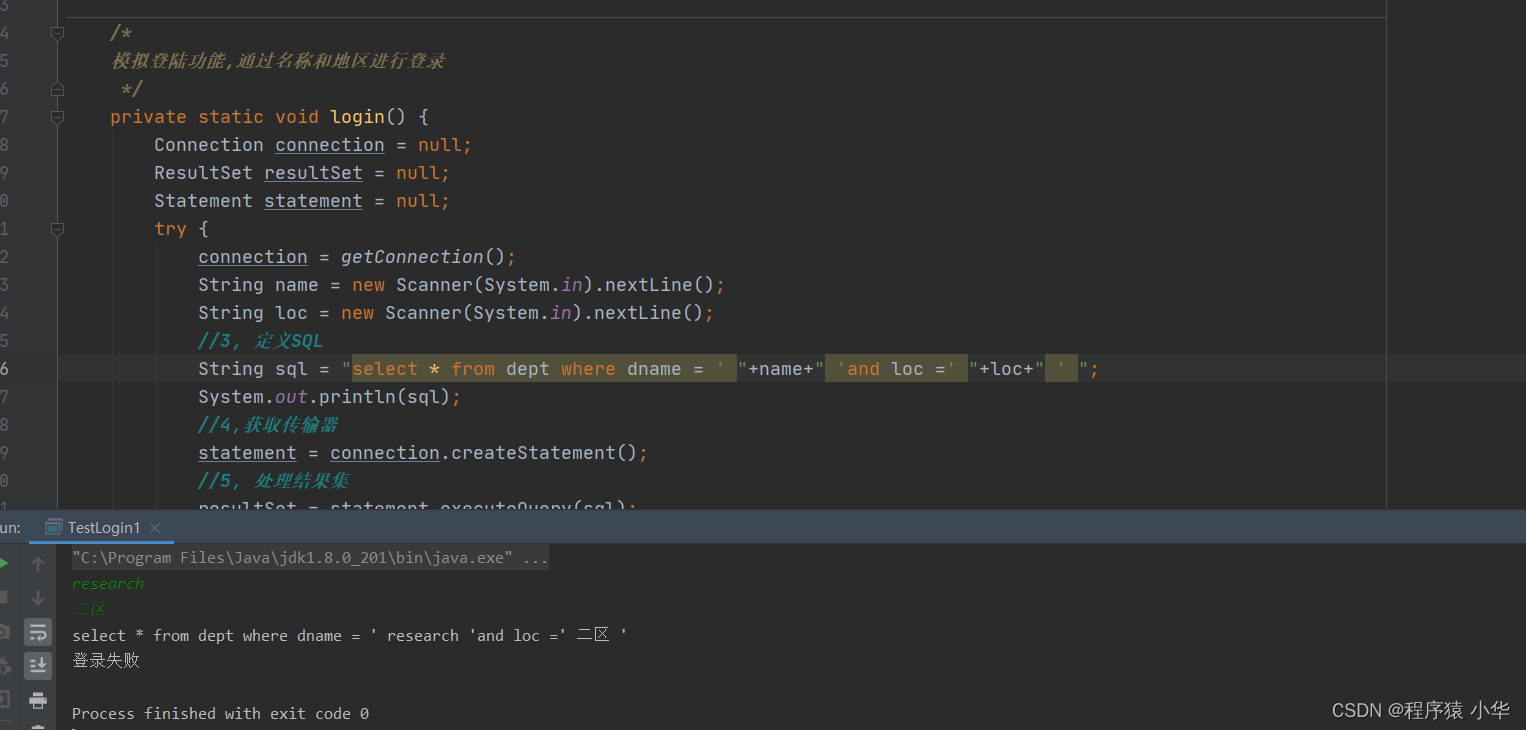The image size is (1526, 730).
Task: Toggle scroll-to-end in the Run console
Action: (38, 665)
